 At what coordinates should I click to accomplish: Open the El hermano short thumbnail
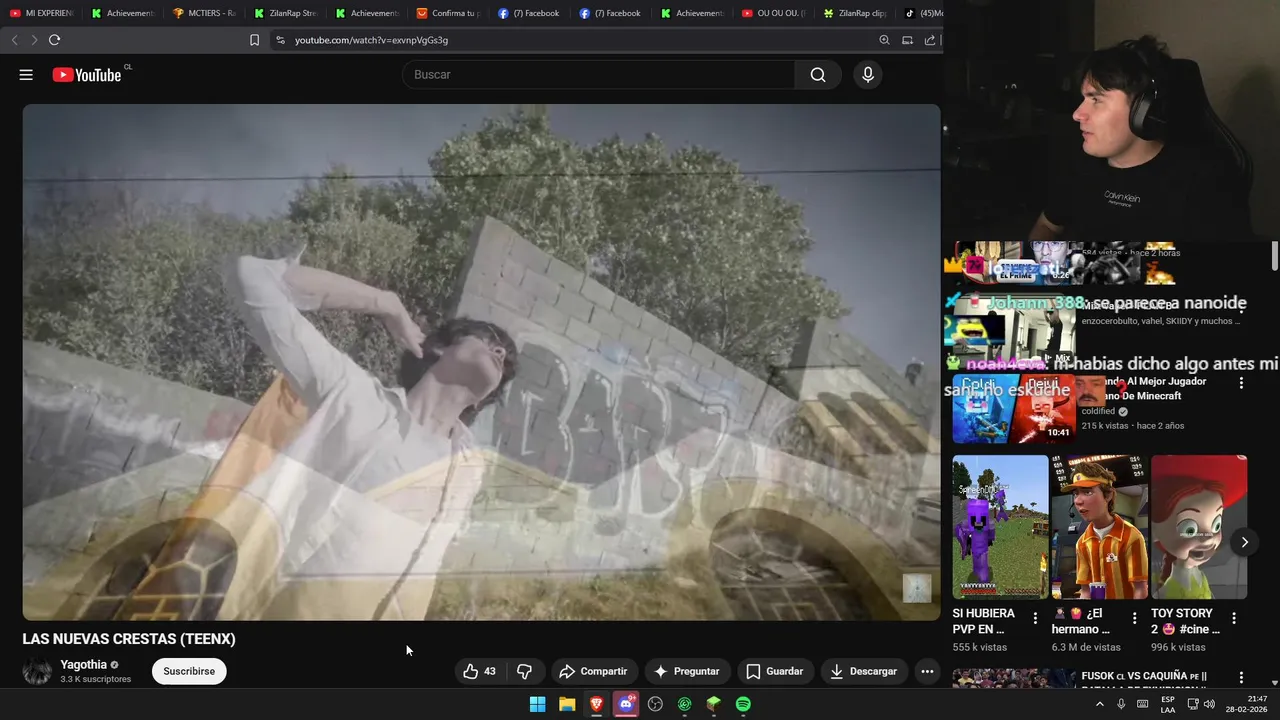tap(1099, 527)
